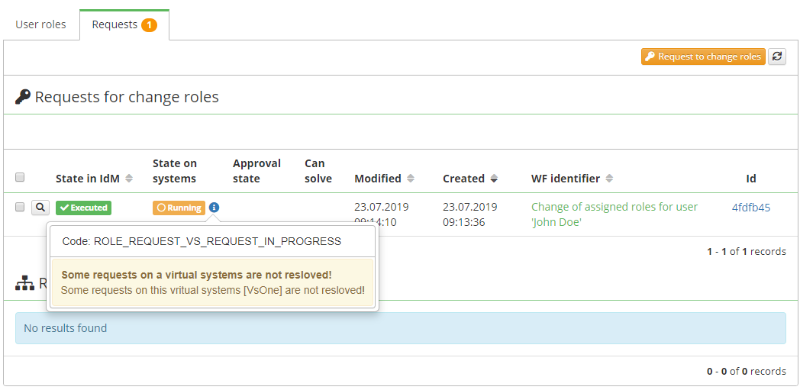Sort by Modified column
The image size is (800, 390).
coord(384,179)
